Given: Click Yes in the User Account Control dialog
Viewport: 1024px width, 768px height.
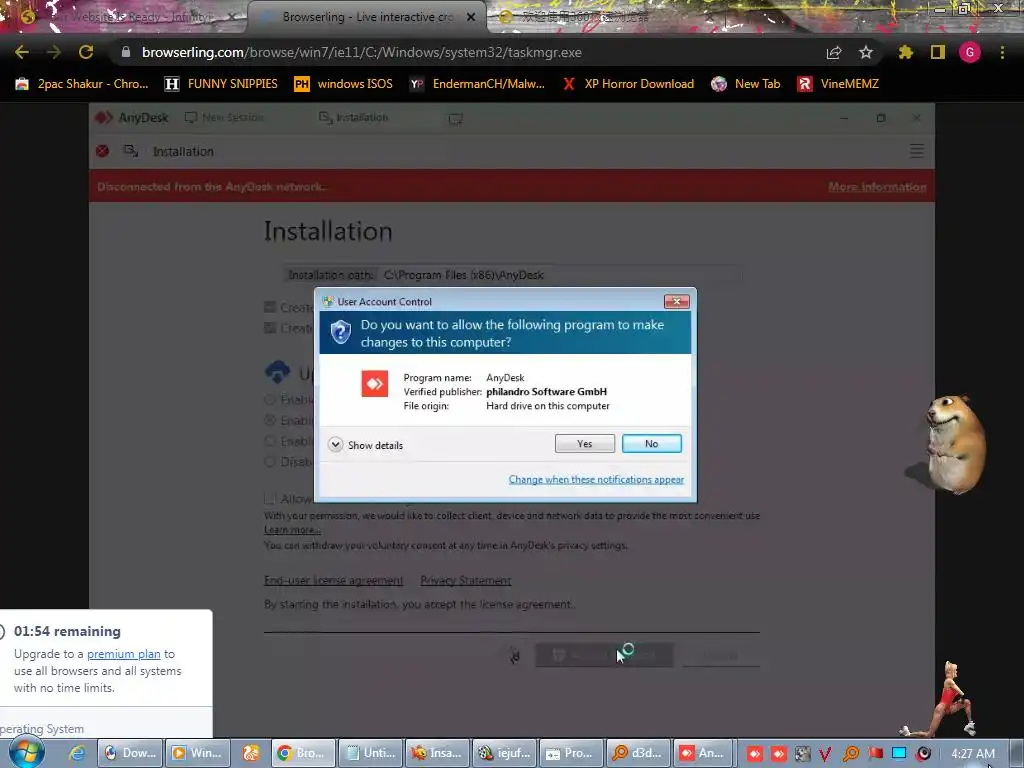Looking at the screenshot, I should point(584,443).
